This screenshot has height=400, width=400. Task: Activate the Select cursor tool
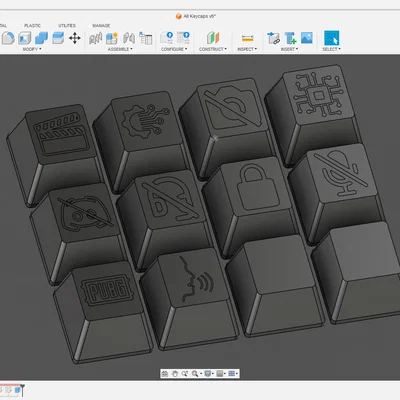pyautogui.click(x=331, y=38)
